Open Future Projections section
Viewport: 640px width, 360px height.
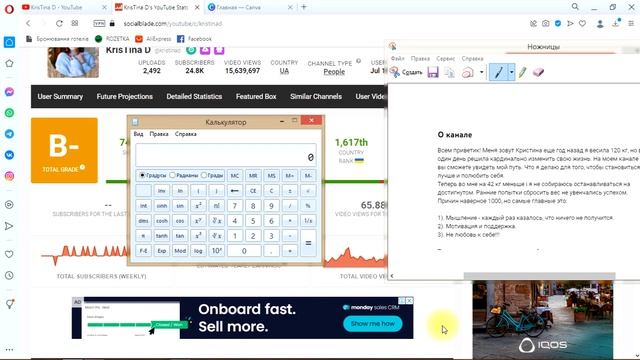pos(124,96)
